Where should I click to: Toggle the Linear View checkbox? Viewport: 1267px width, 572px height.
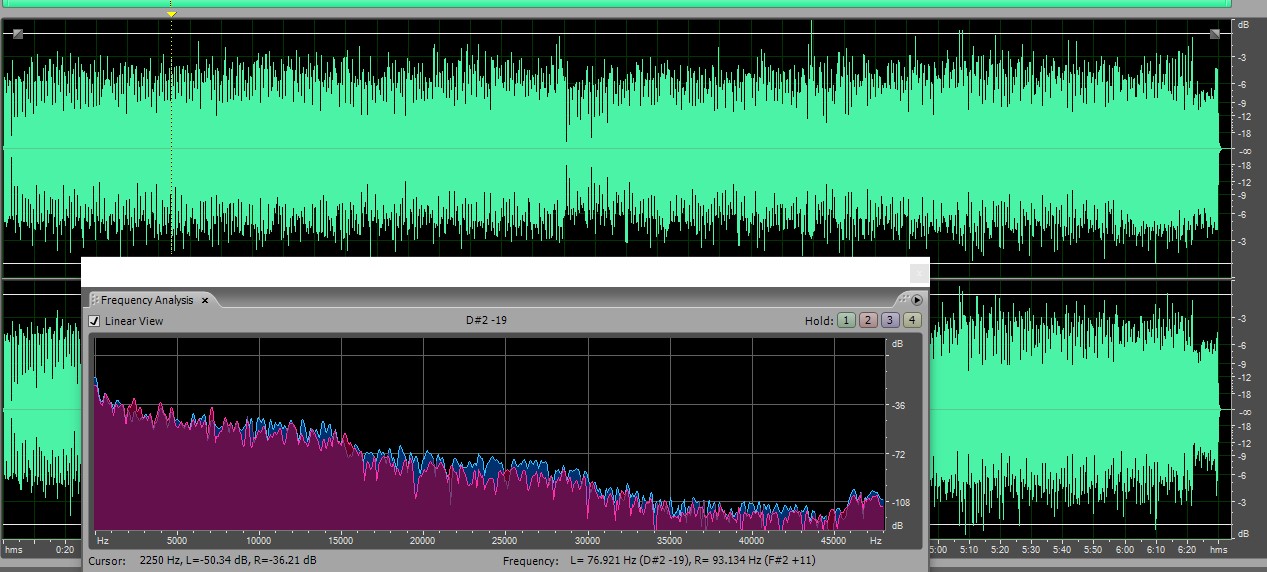click(95, 321)
